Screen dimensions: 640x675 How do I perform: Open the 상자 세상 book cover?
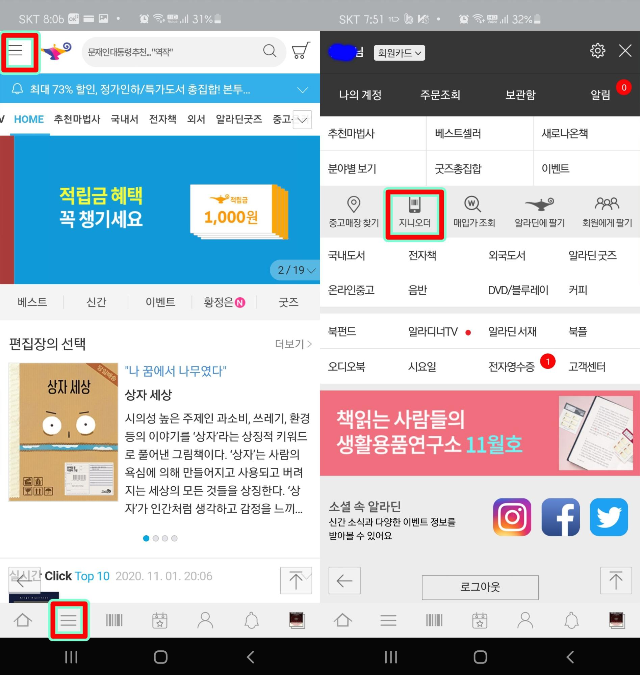(x=63, y=432)
